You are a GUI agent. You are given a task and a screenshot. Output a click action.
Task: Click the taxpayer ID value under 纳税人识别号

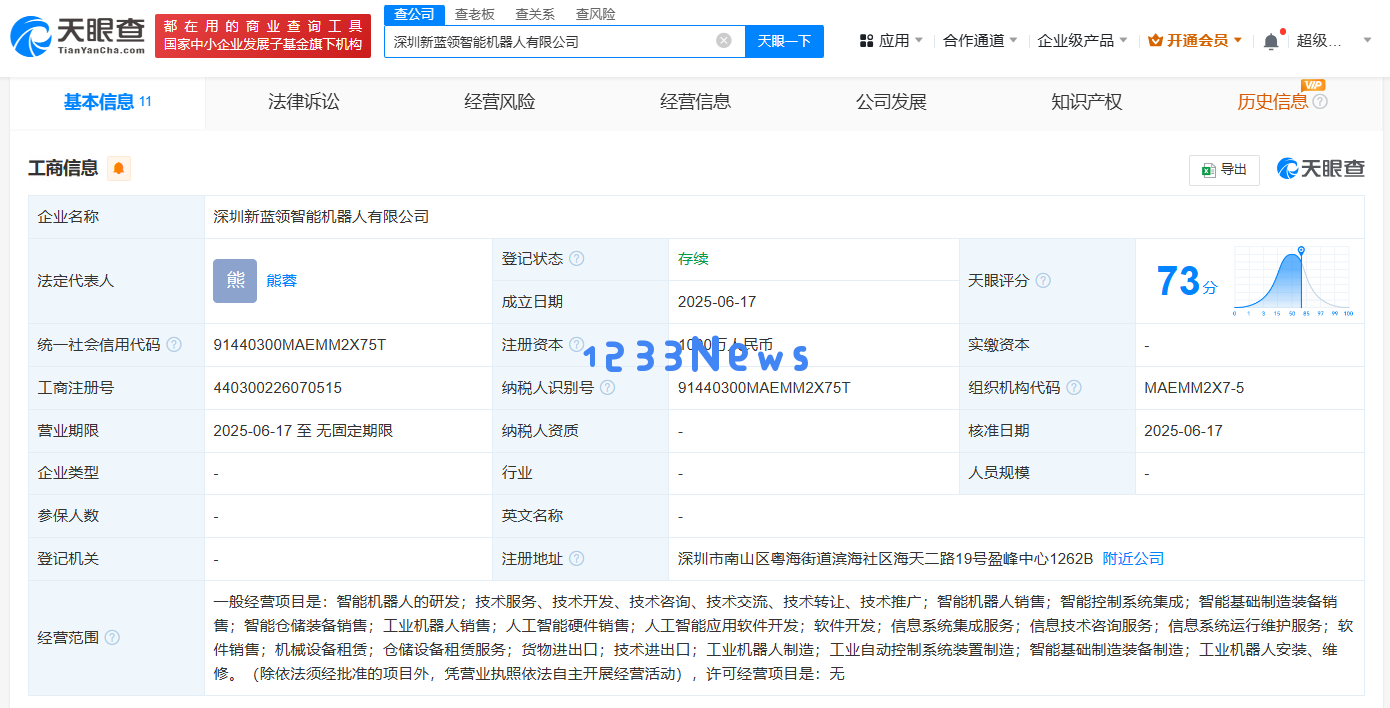[x=764, y=388]
